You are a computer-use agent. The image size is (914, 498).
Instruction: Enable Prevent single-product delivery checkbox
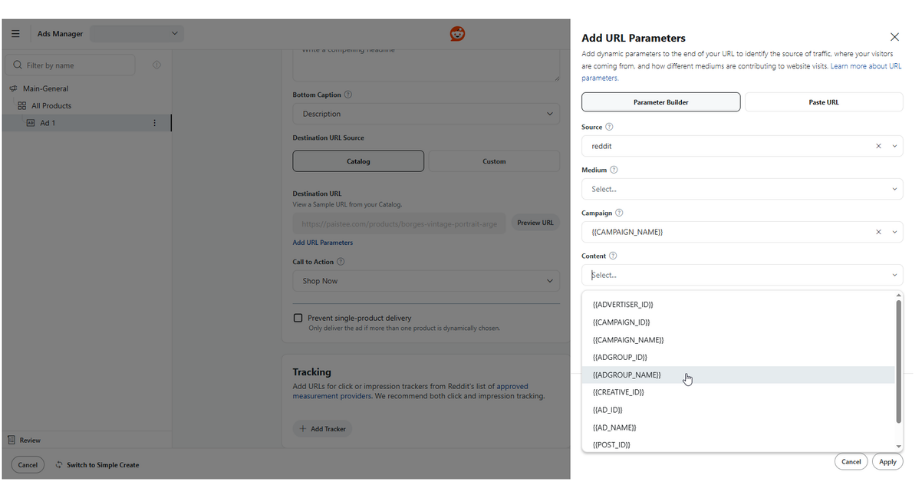(298, 318)
